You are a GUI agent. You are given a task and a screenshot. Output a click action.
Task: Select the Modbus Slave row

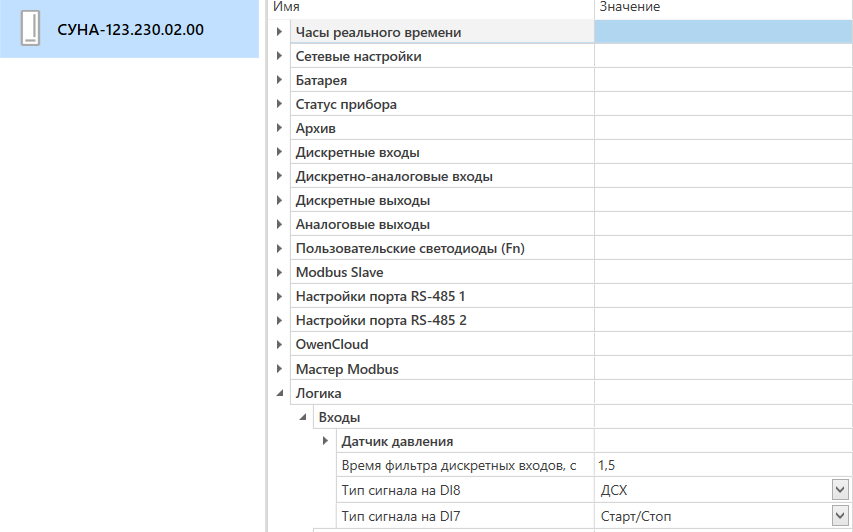[x=442, y=272]
